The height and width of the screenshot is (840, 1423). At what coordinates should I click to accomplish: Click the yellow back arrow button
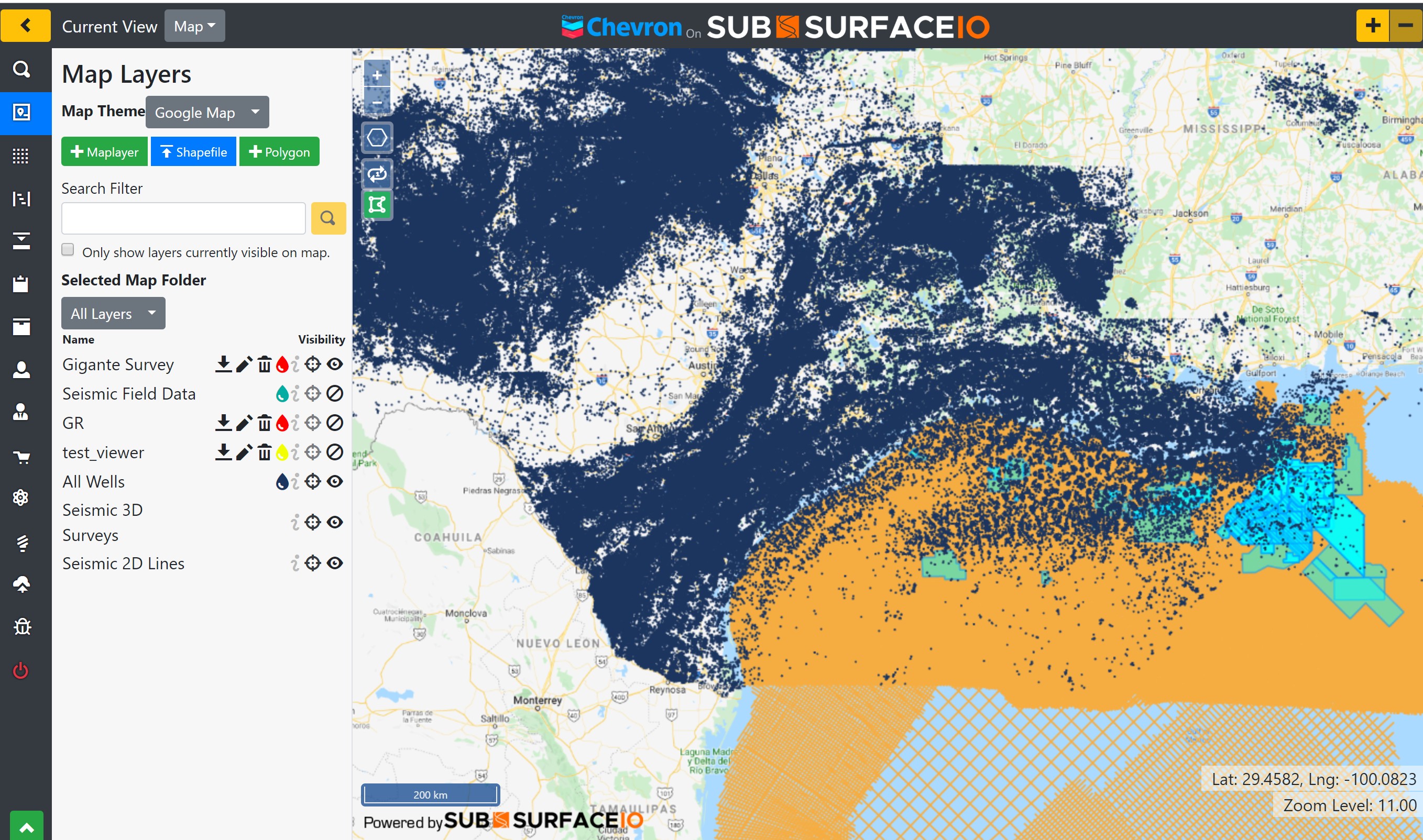pos(26,26)
